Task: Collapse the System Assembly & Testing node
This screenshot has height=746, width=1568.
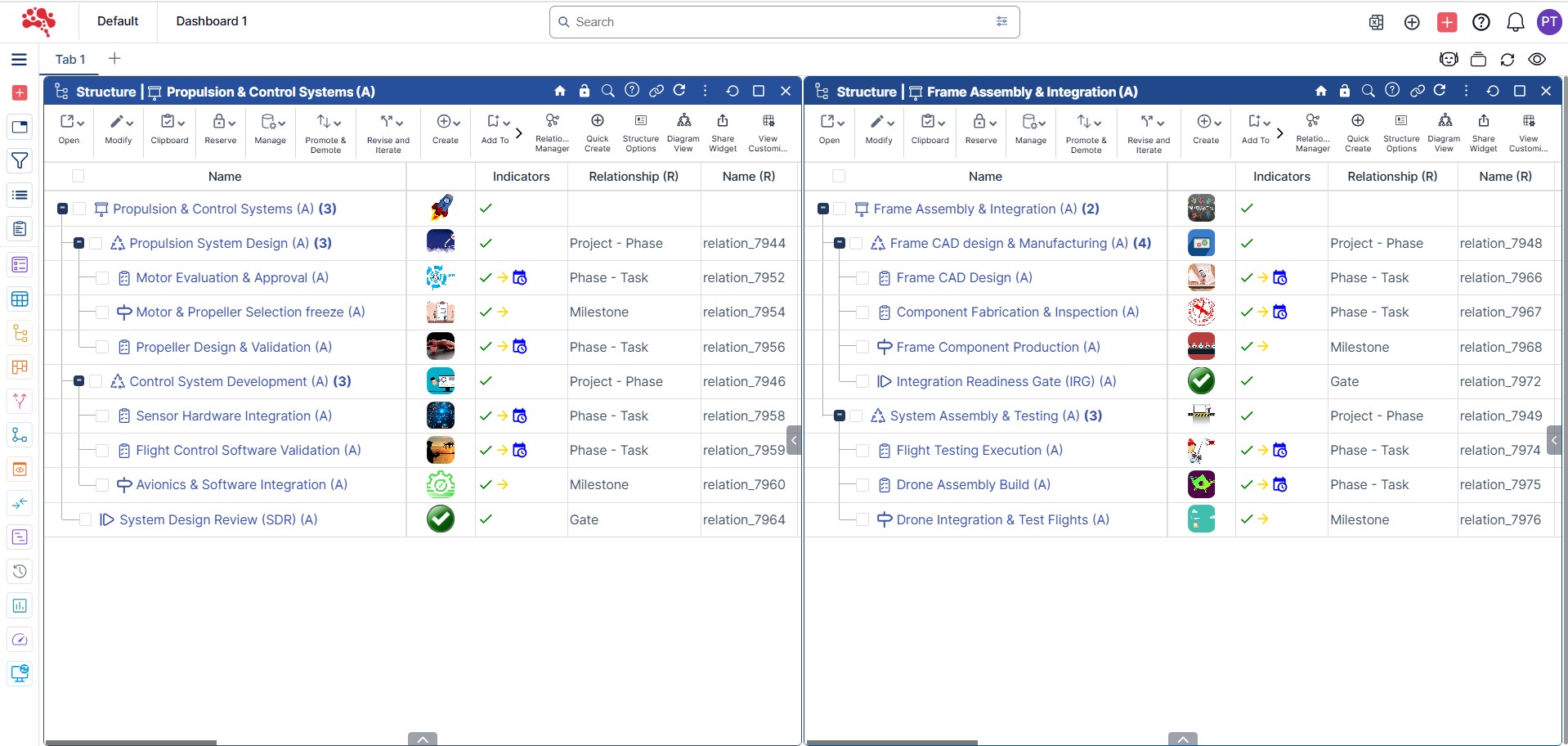Action: 840,416
